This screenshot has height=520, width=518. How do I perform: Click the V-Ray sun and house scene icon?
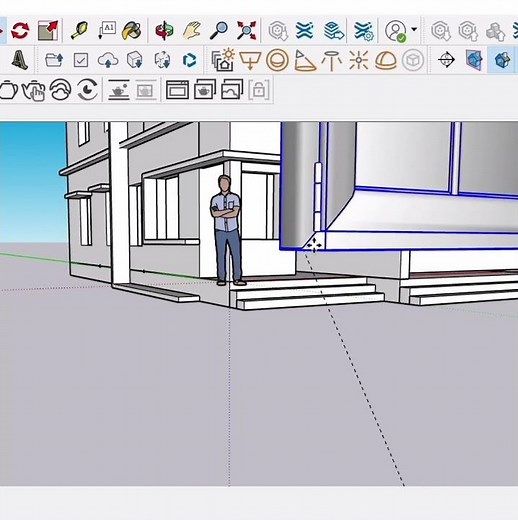223,60
